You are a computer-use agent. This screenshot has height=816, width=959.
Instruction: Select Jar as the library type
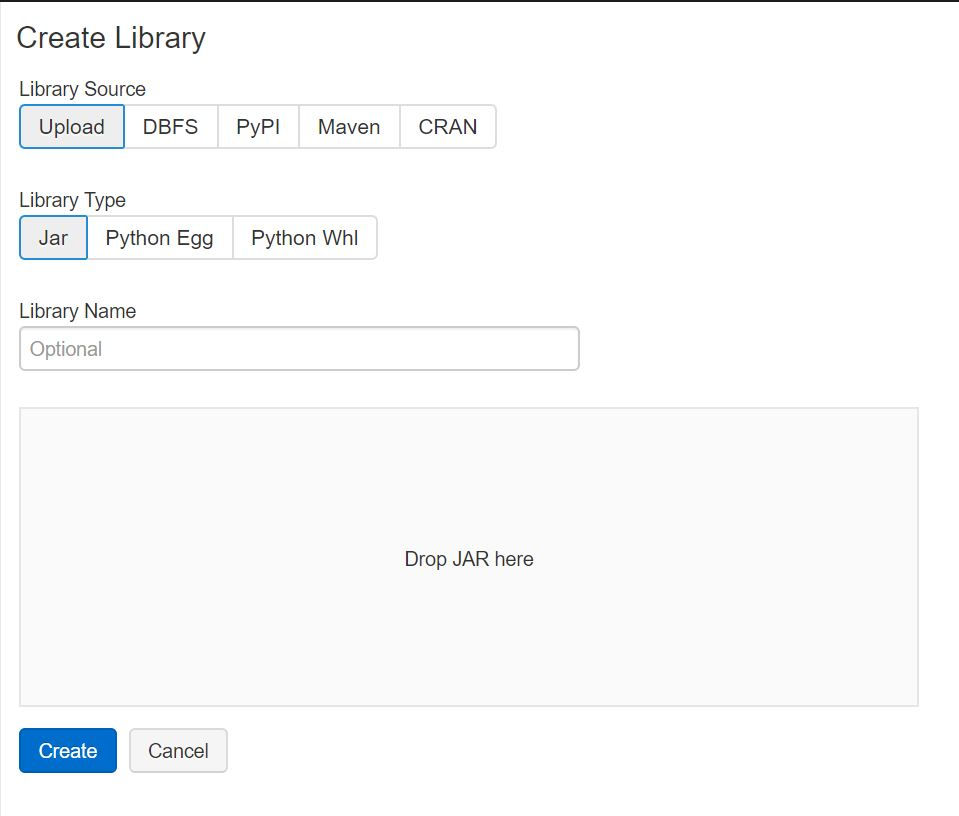(52, 237)
